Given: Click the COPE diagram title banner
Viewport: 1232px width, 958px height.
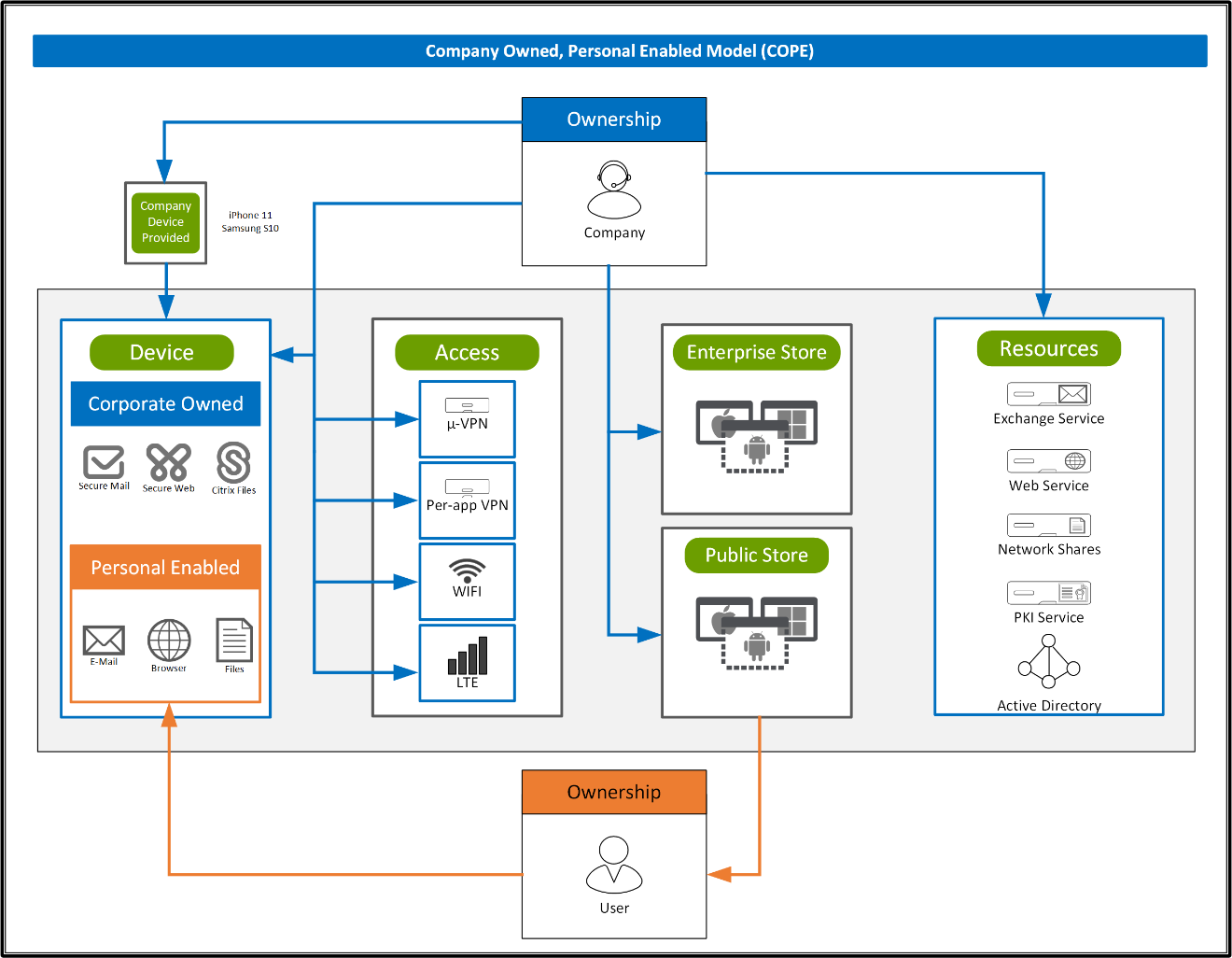Looking at the screenshot, I should pos(620,51).
